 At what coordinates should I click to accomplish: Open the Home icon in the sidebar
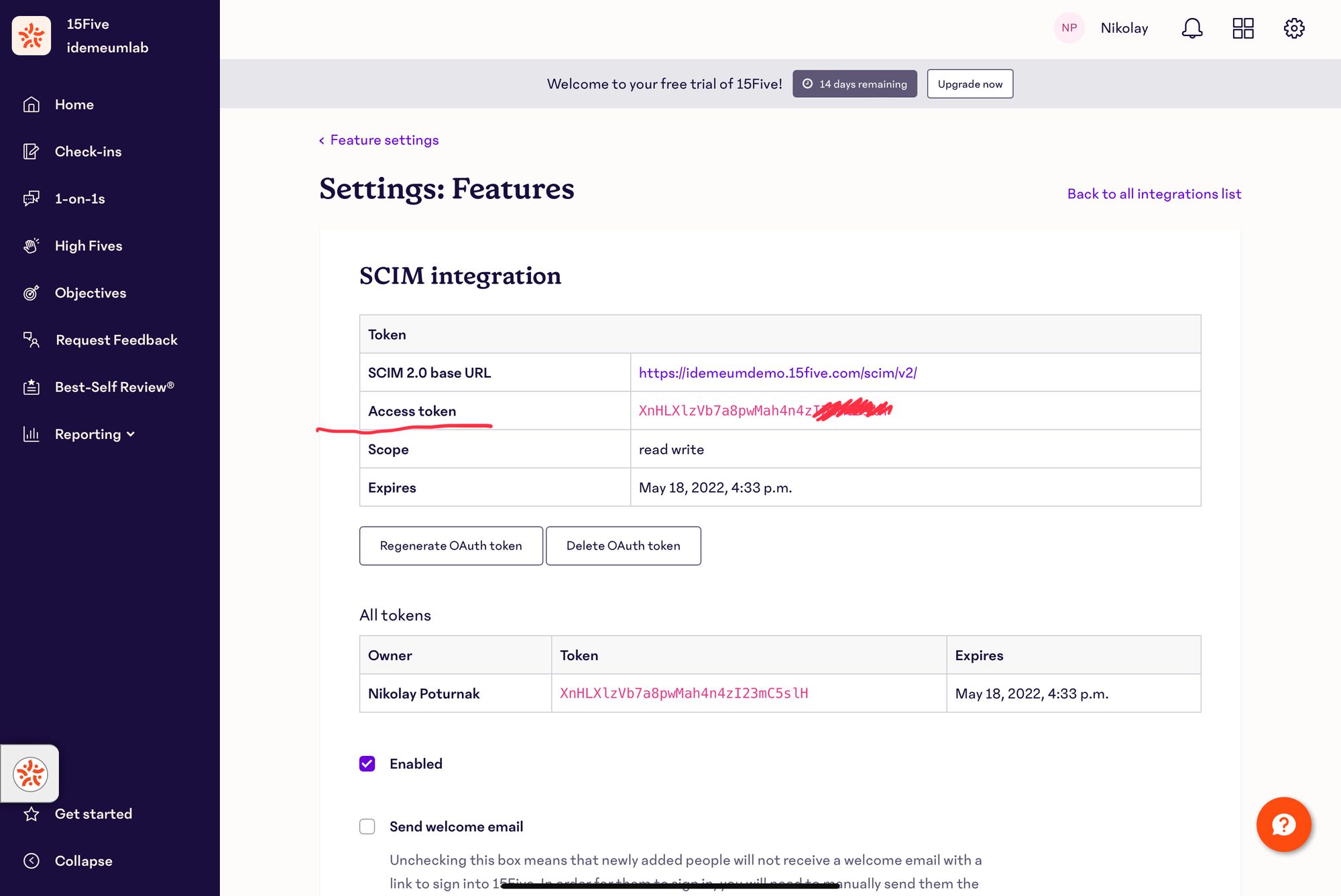pyautogui.click(x=32, y=105)
